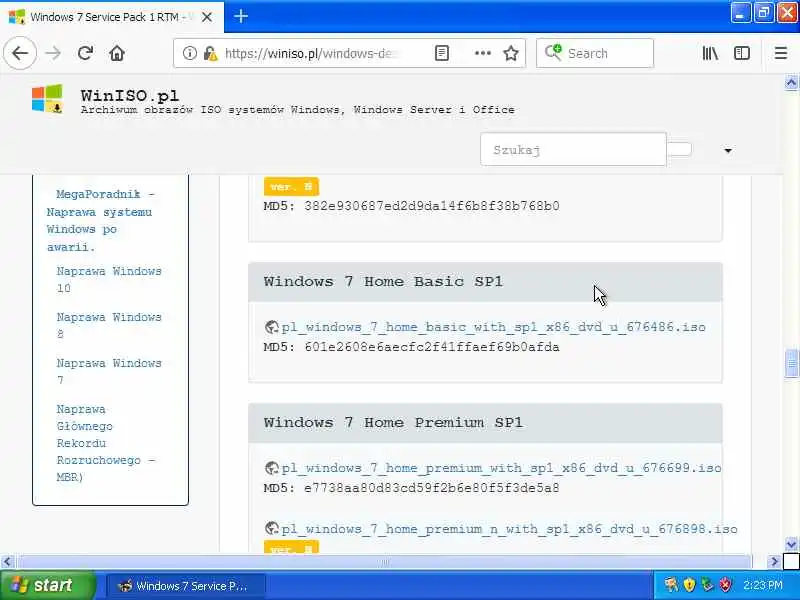800x600 pixels.
Task: Click the horizontal scrollbar right arrow
Action: (774, 562)
